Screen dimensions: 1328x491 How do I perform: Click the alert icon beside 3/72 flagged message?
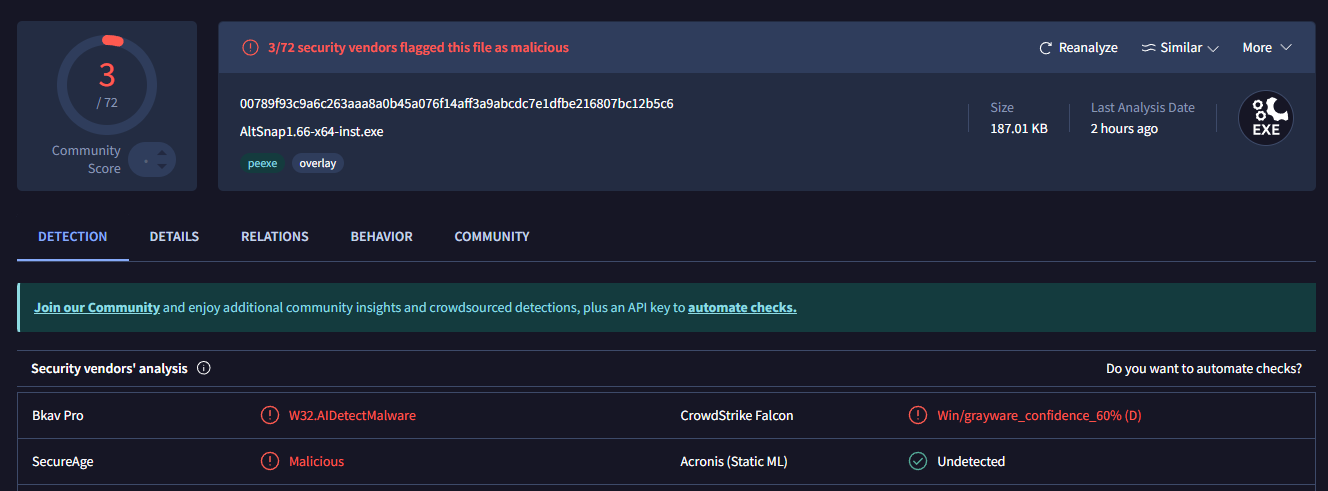click(x=250, y=47)
